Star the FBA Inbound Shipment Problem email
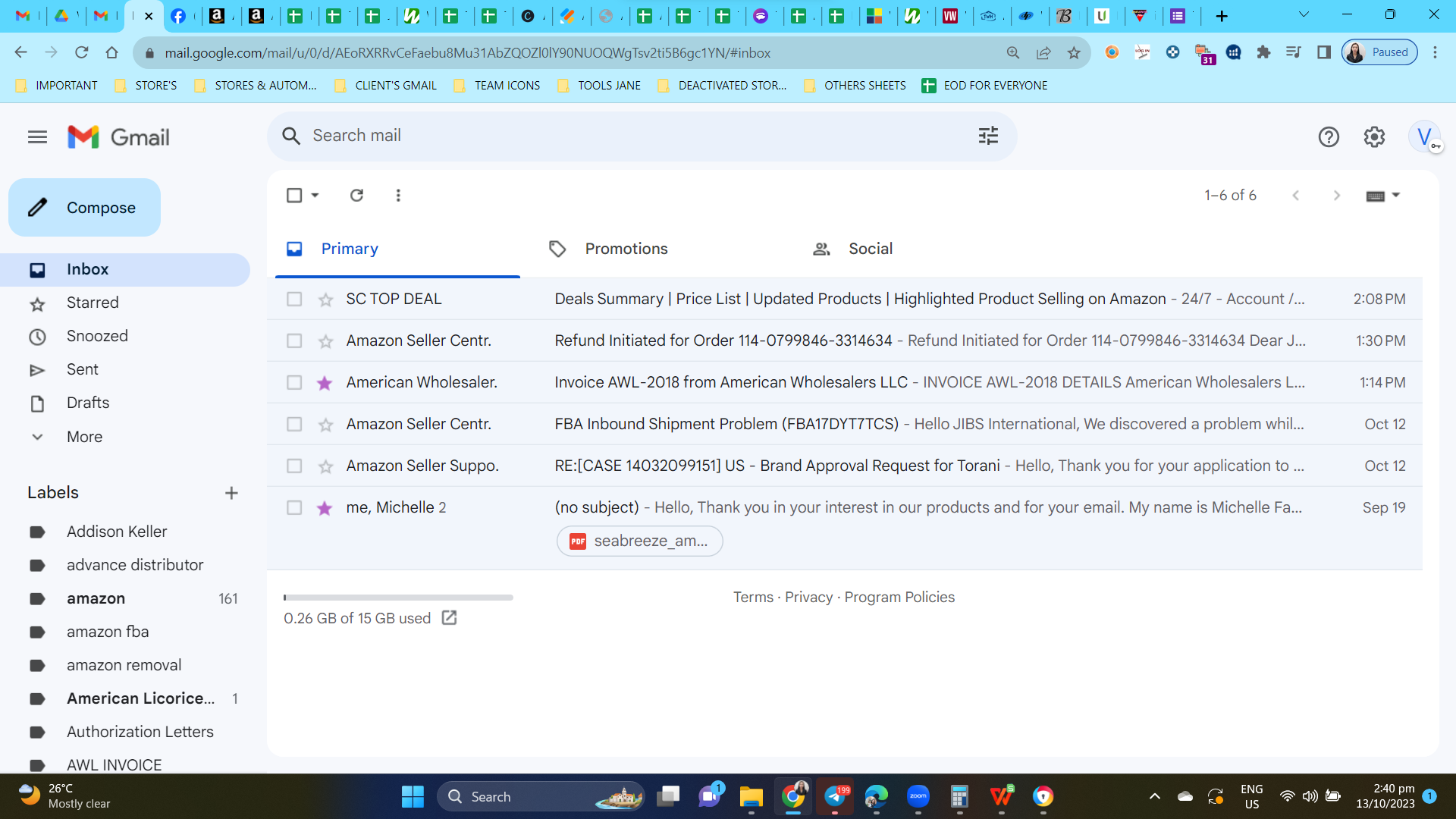 click(x=326, y=425)
